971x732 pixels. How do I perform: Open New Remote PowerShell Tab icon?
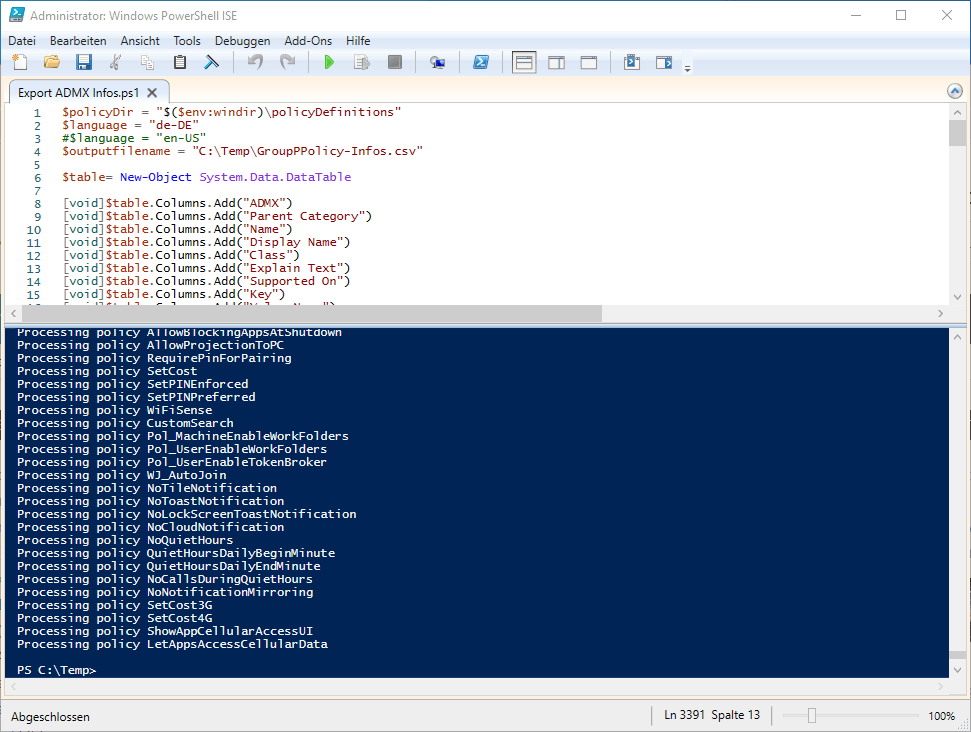click(437, 63)
